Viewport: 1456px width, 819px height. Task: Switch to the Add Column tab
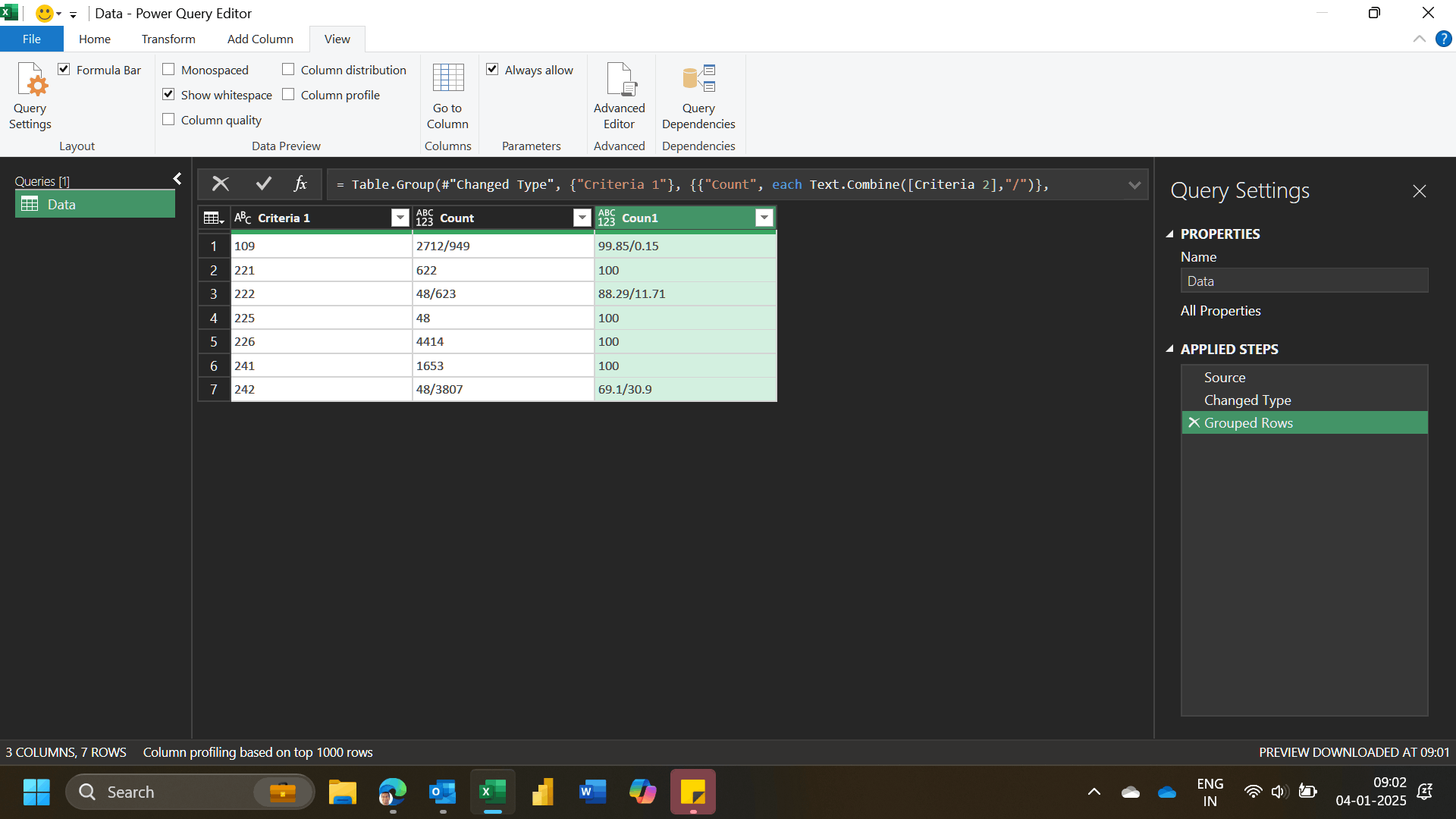(260, 39)
